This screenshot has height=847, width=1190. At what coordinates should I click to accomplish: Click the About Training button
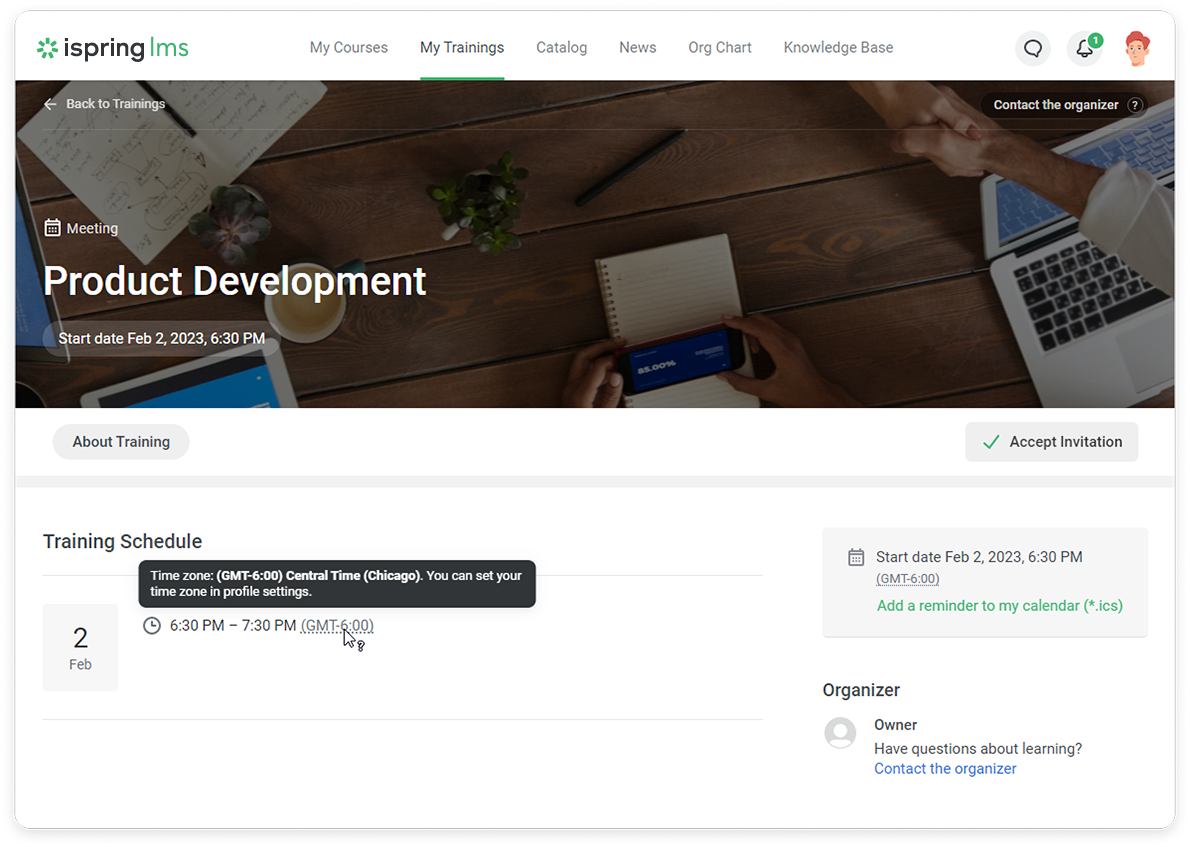point(121,442)
